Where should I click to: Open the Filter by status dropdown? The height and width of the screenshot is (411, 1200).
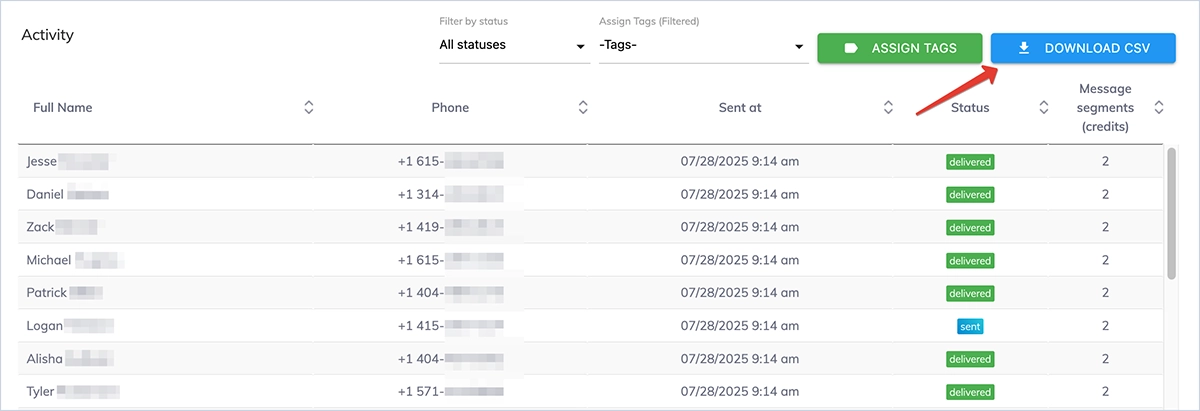[x=514, y=46]
